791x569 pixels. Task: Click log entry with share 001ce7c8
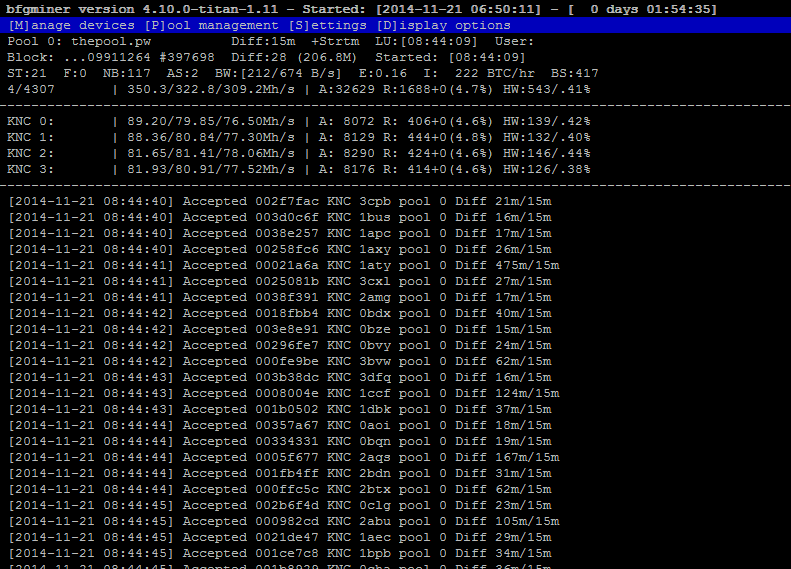[x=280, y=554]
